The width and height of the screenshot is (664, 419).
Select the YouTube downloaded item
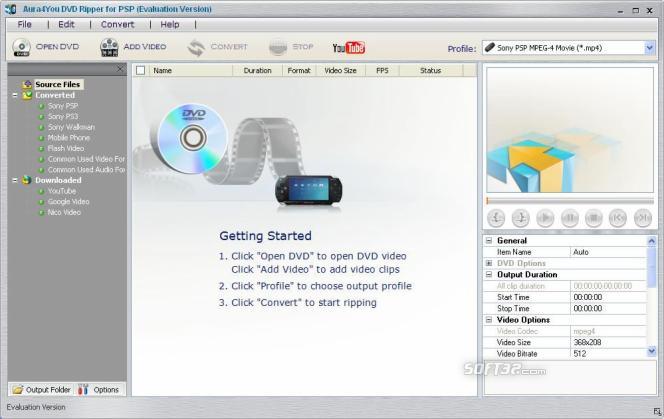point(62,191)
